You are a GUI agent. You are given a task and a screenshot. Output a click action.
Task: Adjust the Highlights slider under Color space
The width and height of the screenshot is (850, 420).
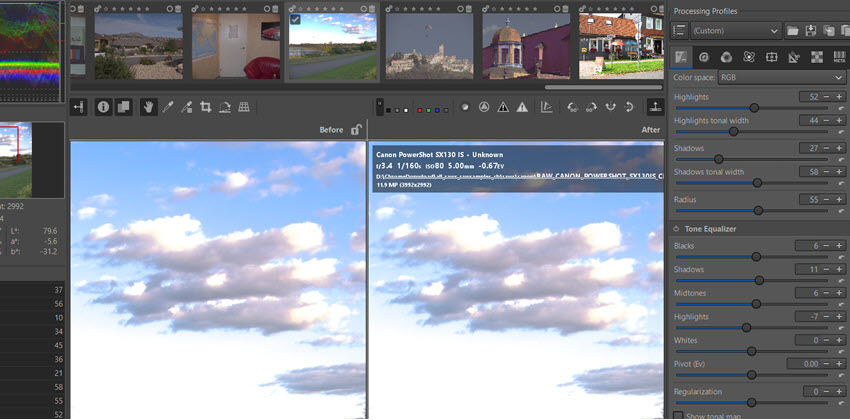751,108
